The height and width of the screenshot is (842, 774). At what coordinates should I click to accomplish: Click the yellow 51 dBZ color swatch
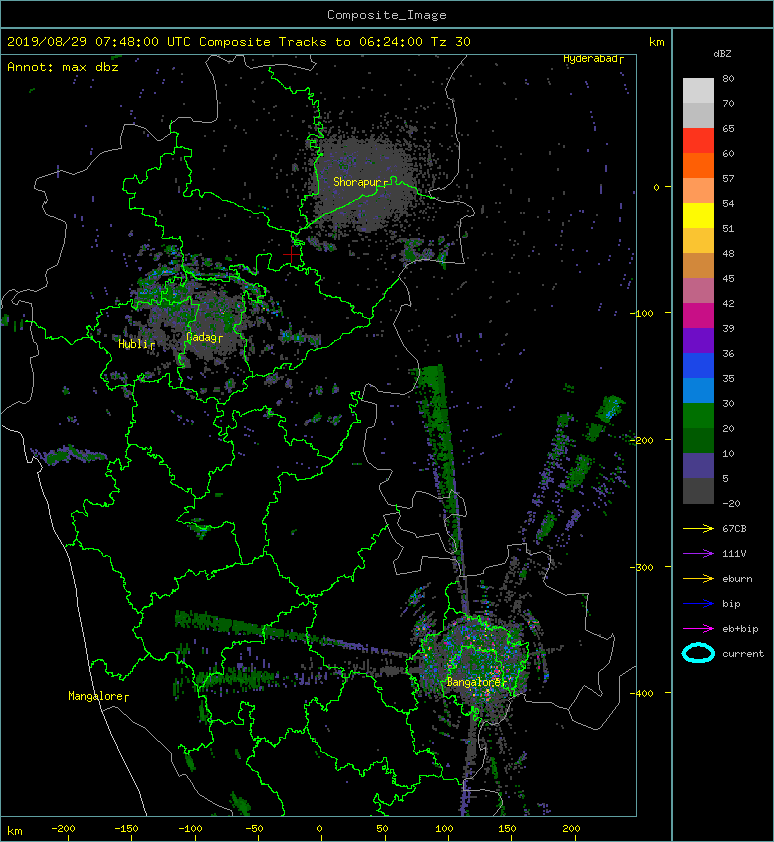[698, 216]
